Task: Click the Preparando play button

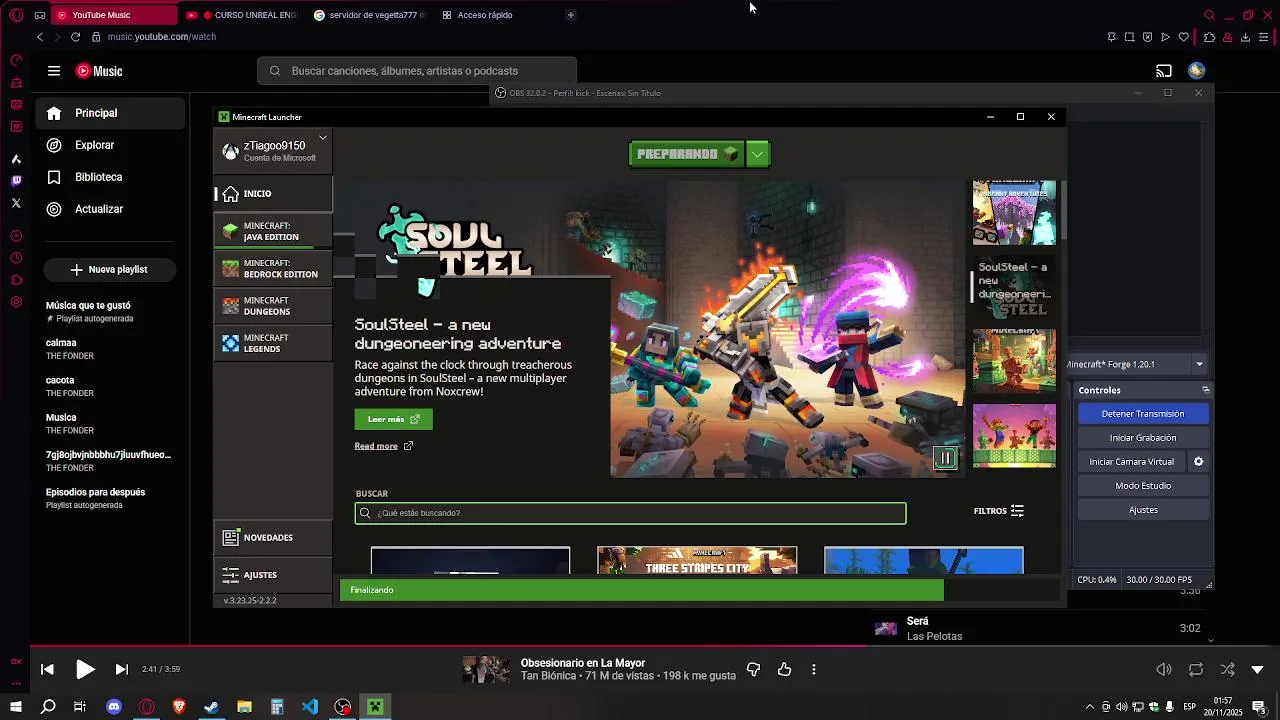Action: click(x=687, y=154)
